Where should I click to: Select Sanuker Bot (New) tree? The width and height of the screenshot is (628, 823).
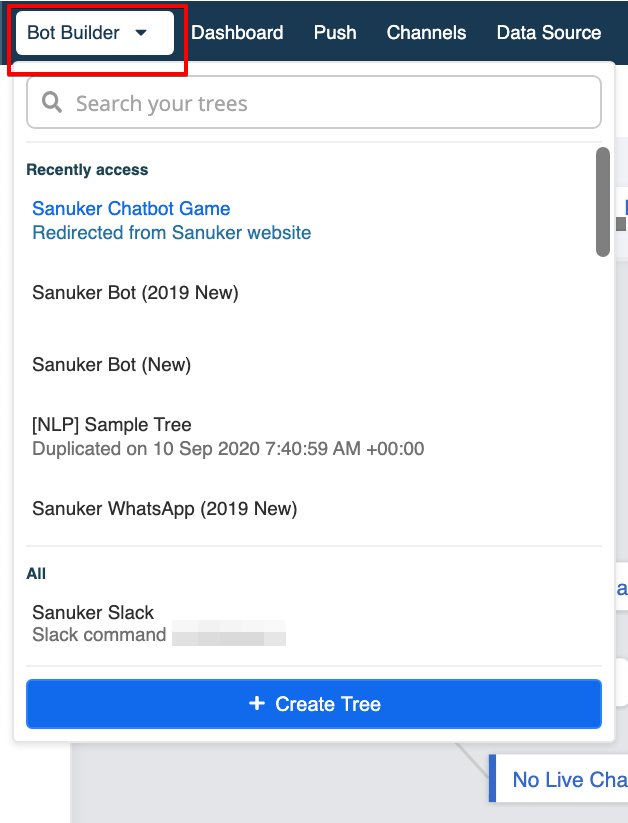111,364
